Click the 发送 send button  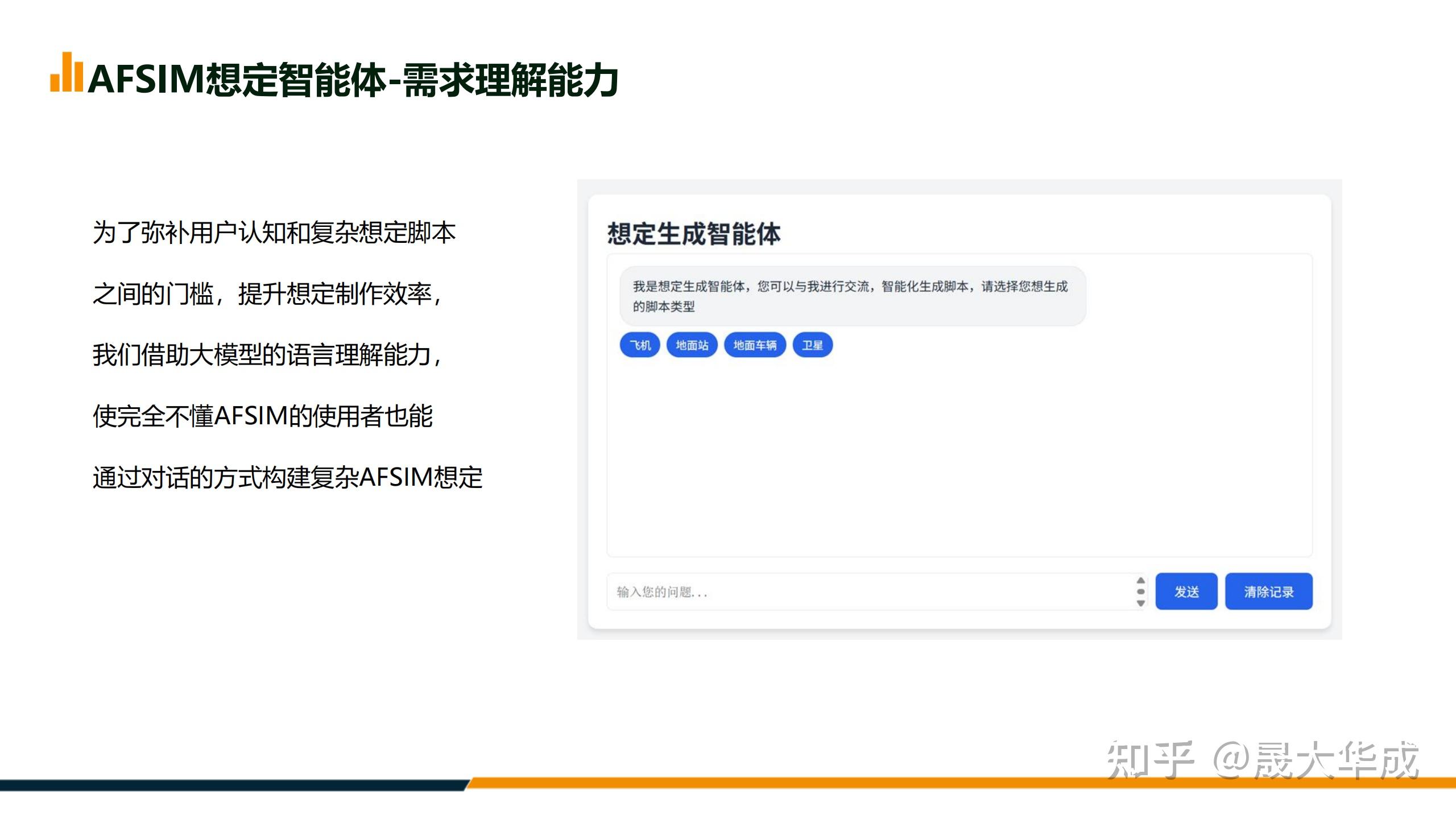(x=1186, y=591)
